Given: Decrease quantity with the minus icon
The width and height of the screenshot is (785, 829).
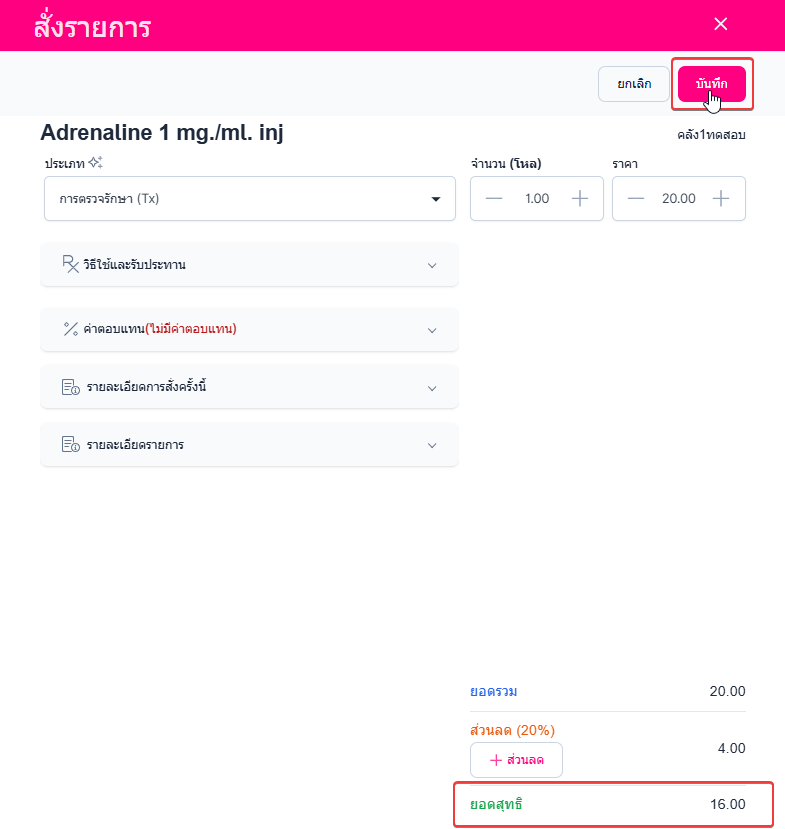Looking at the screenshot, I should [494, 198].
